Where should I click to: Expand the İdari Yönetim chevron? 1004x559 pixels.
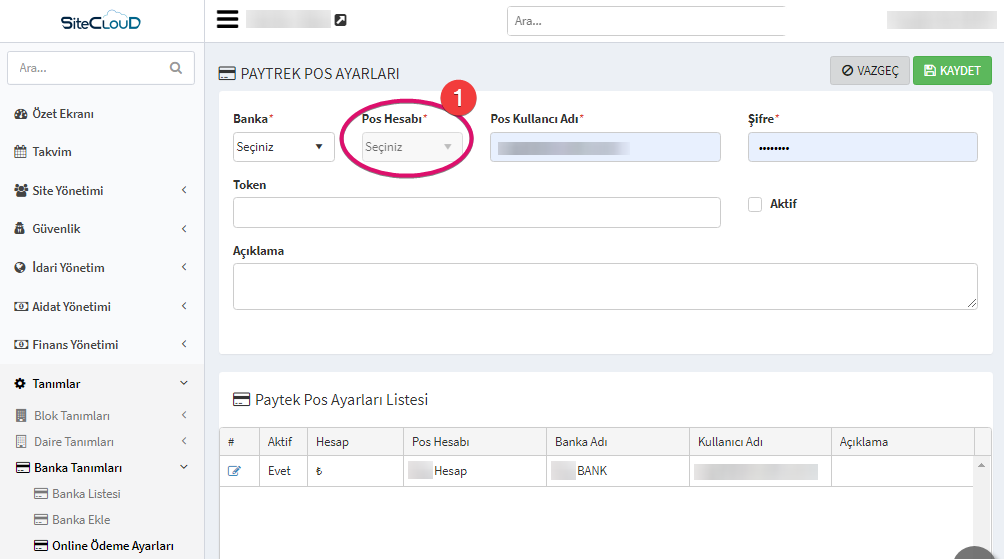click(x=184, y=267)
